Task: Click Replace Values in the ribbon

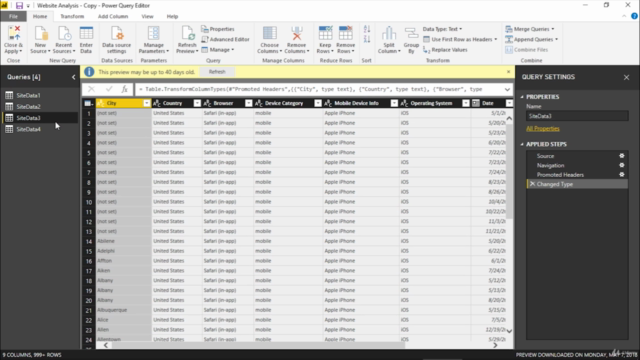Action: (x=445, y=50)
